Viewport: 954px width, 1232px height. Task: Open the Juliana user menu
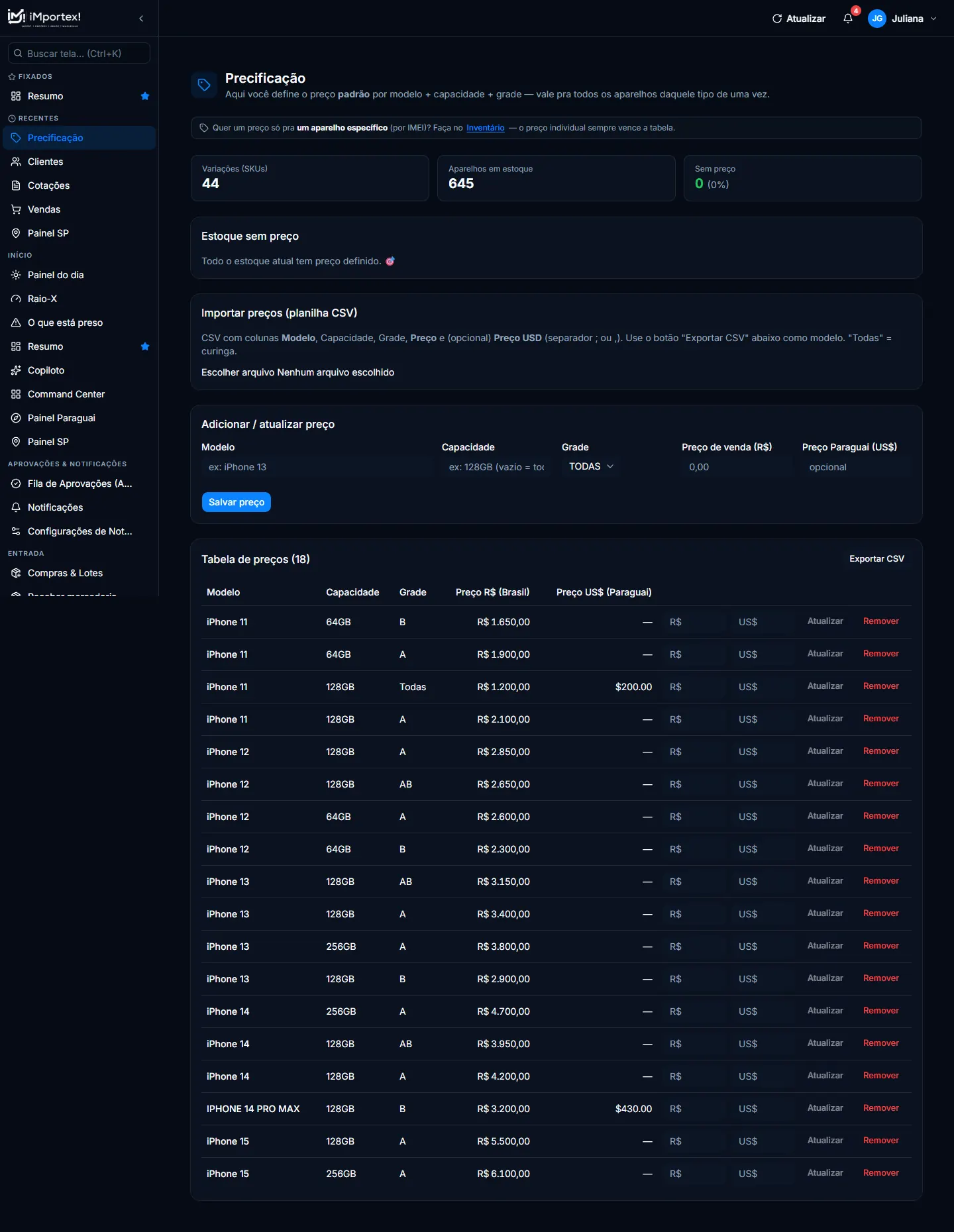903,19
